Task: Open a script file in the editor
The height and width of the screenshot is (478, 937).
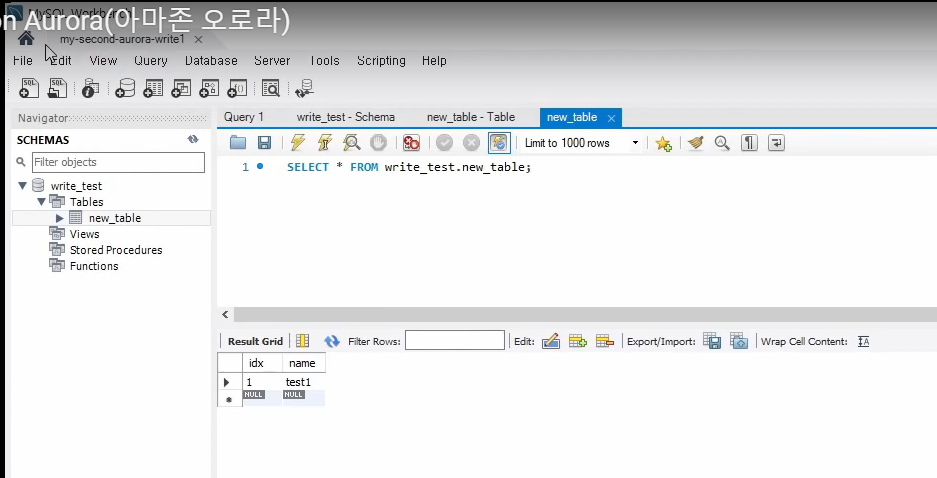Action: [x=238, y=143]
